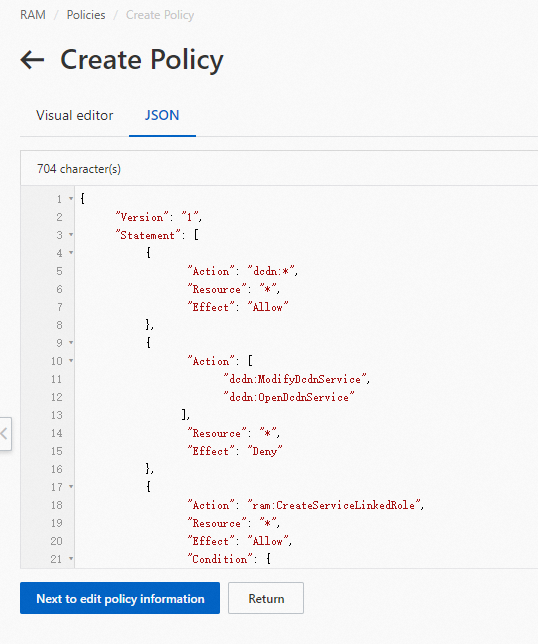Click the 704 character(s) counter text
This screenshot has width=538, height=644.
click(79, 169)
